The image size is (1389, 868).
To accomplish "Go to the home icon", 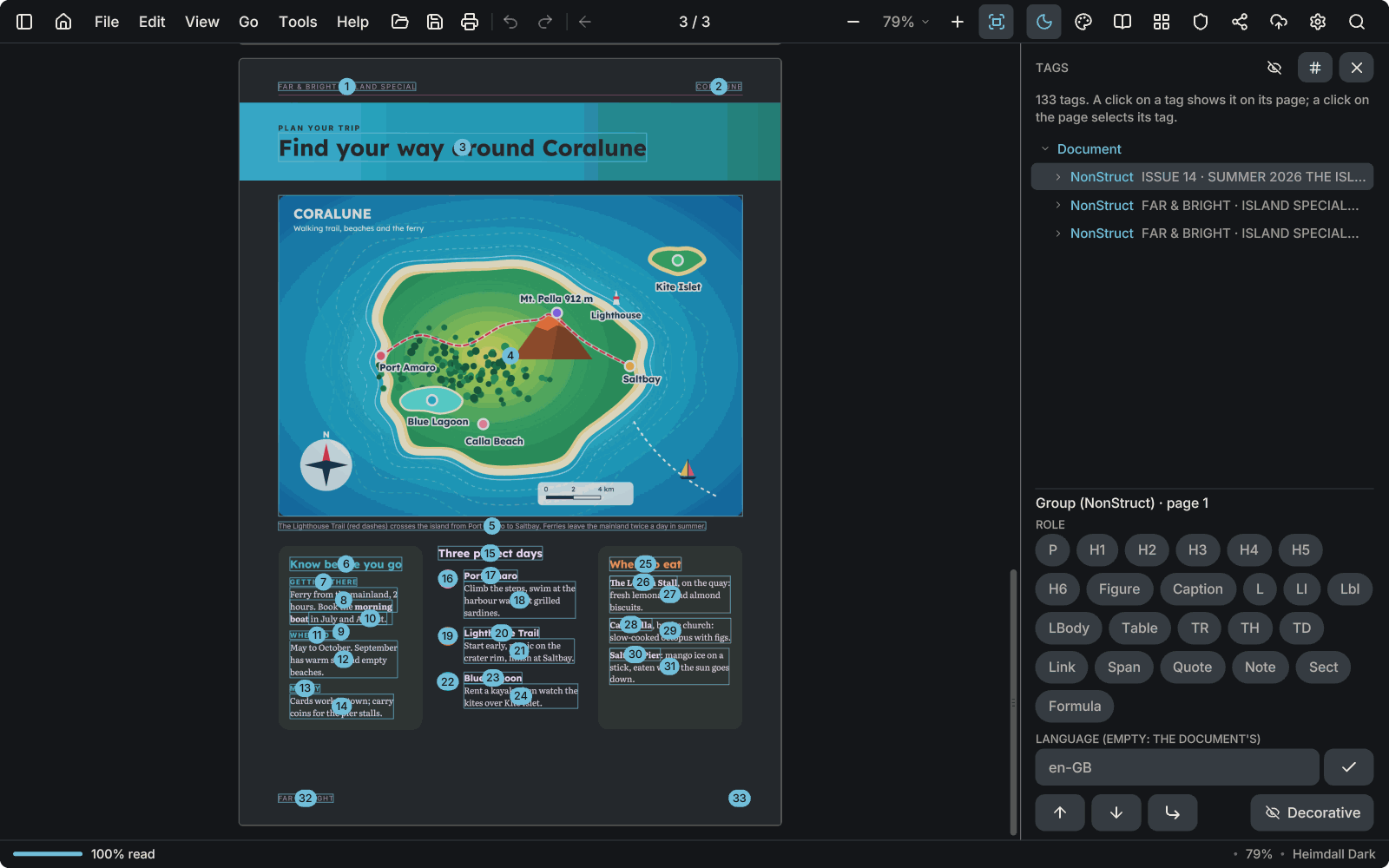I will coord(63,22).
